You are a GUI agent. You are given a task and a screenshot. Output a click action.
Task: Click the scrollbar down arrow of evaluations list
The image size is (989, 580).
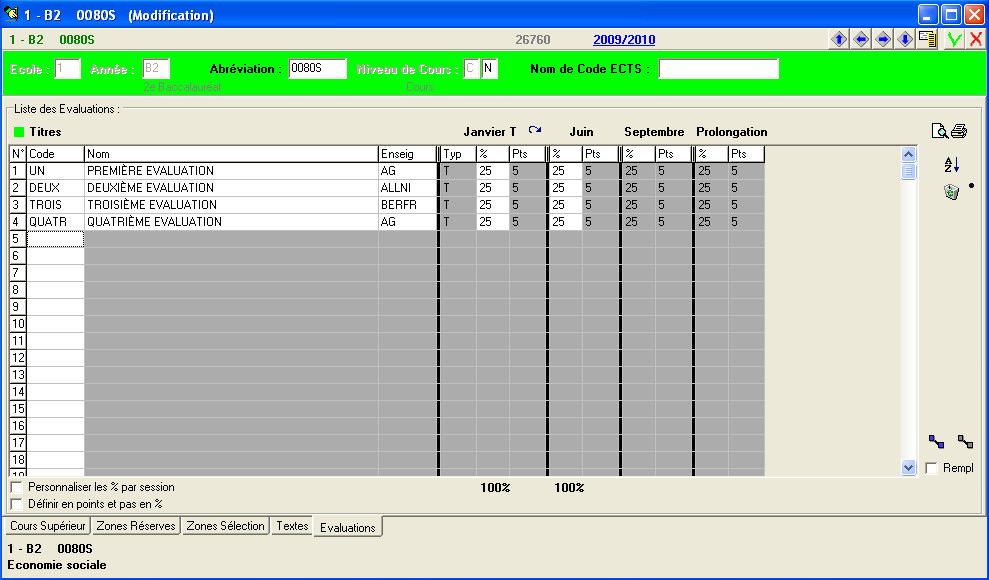coord(908,468)
